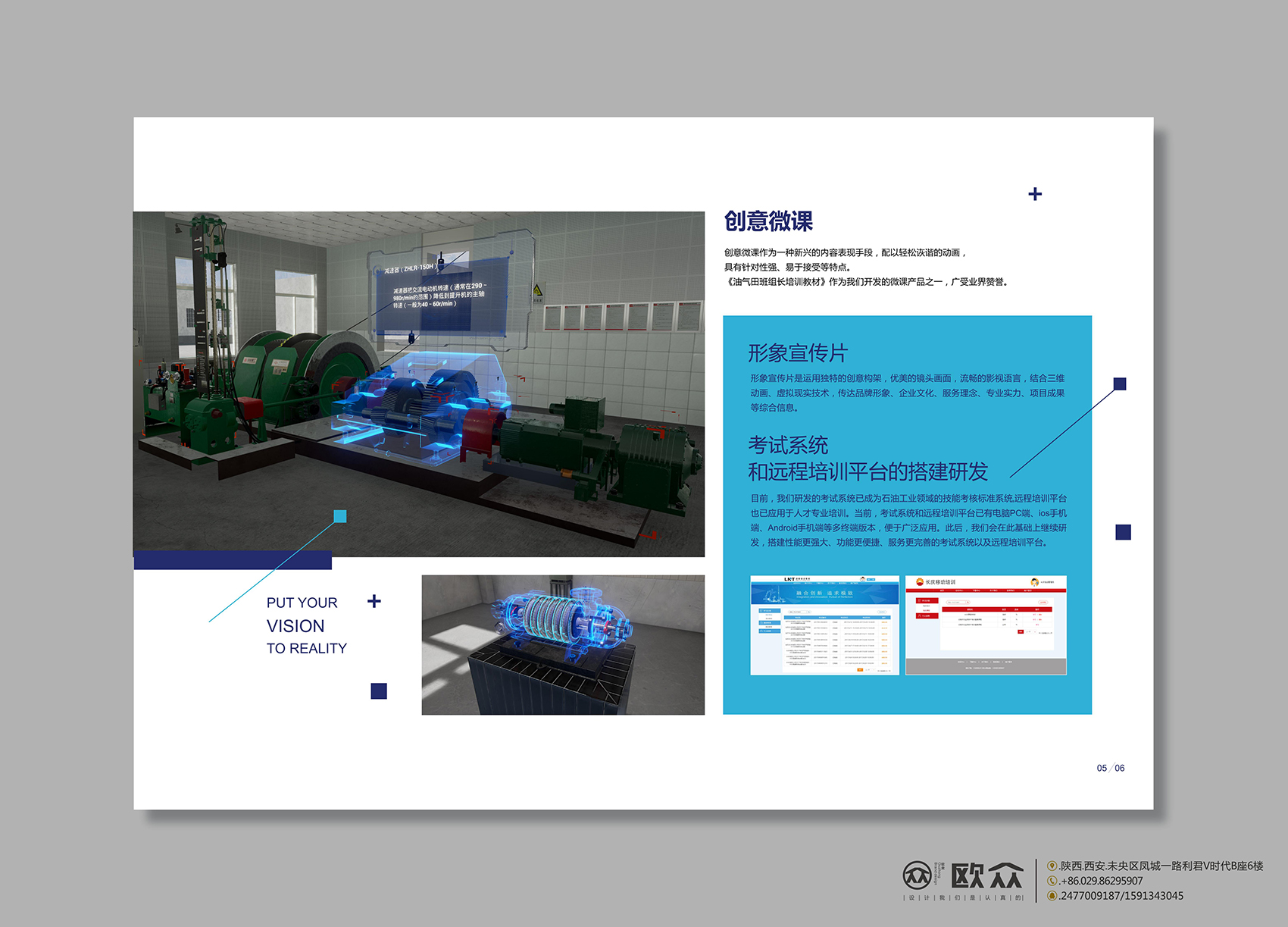
Task: Select the light blue square on large image
Action: point(340,516)
